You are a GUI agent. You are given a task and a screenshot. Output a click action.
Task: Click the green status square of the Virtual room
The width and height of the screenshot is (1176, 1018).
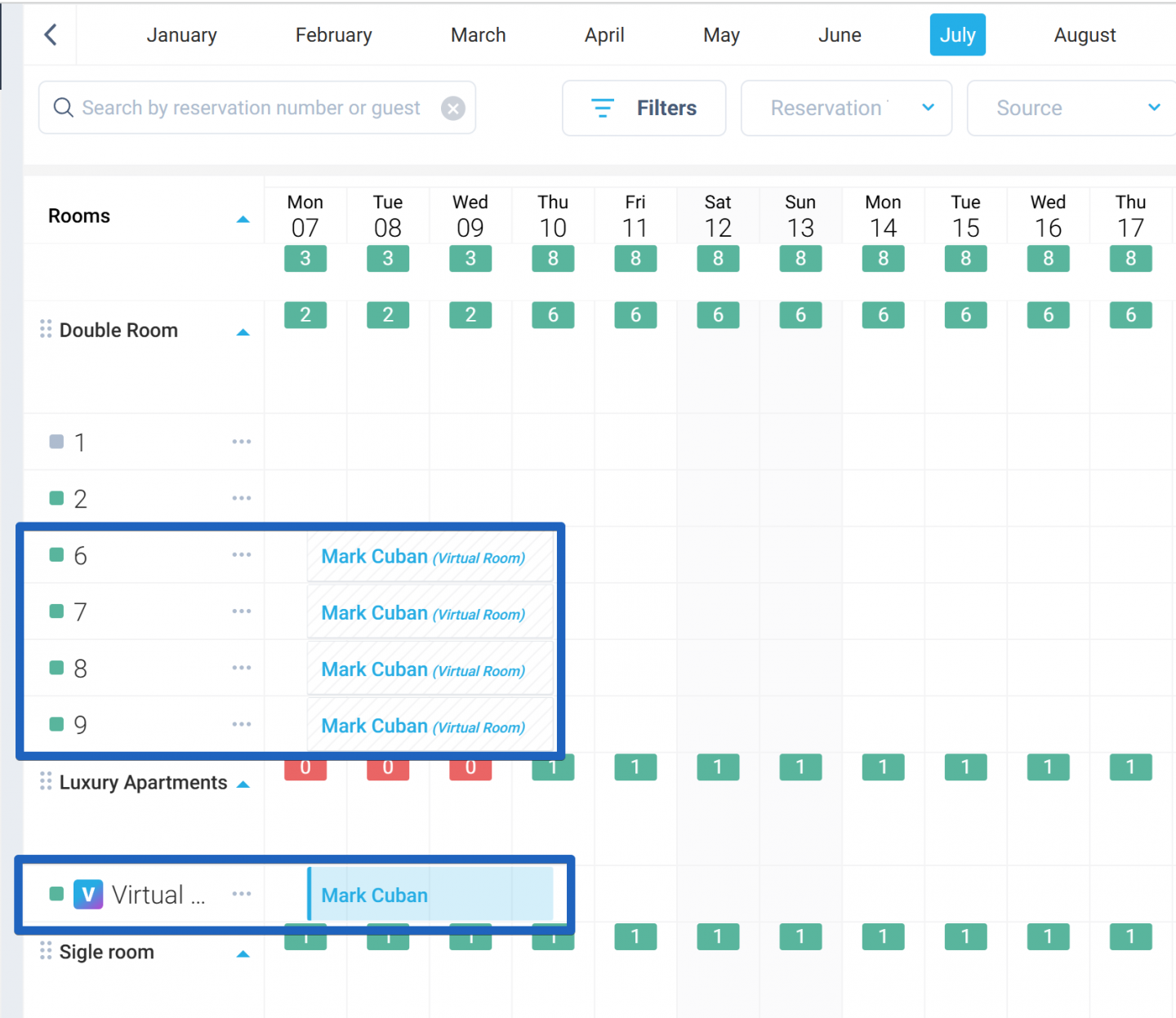[56, 894]
